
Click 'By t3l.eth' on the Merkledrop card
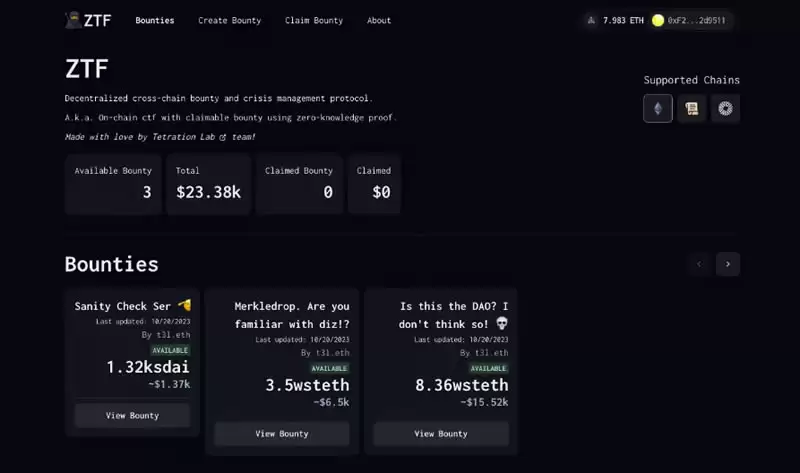[325, 353]
